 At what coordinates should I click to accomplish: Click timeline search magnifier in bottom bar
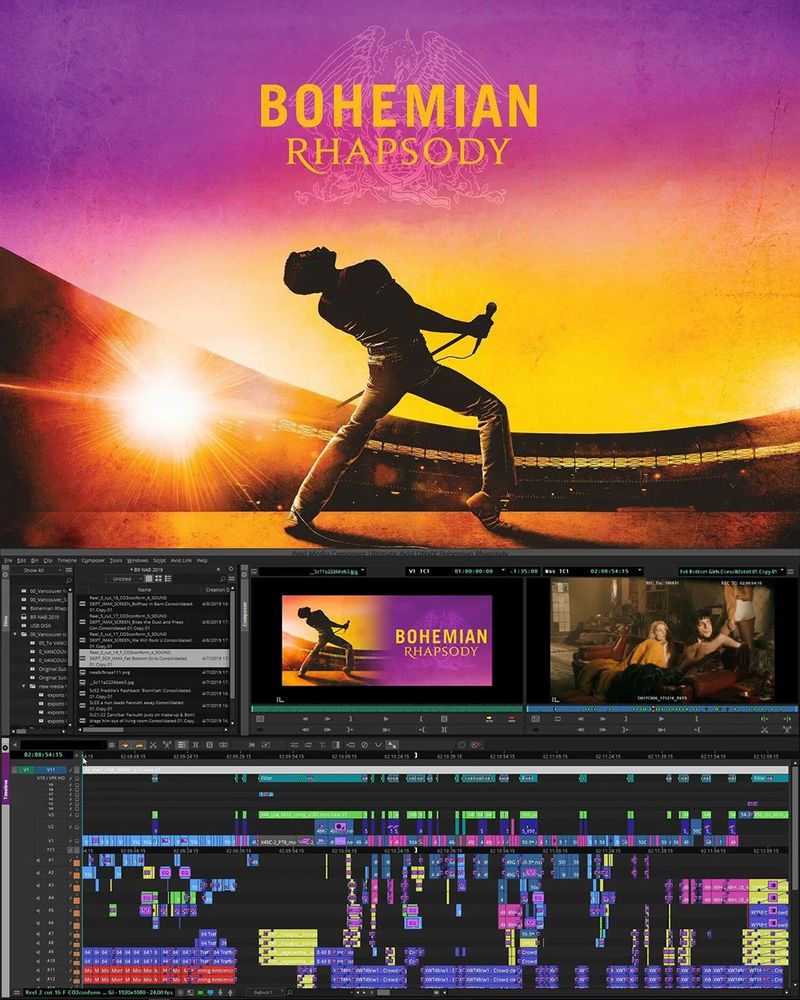[291, 992]
